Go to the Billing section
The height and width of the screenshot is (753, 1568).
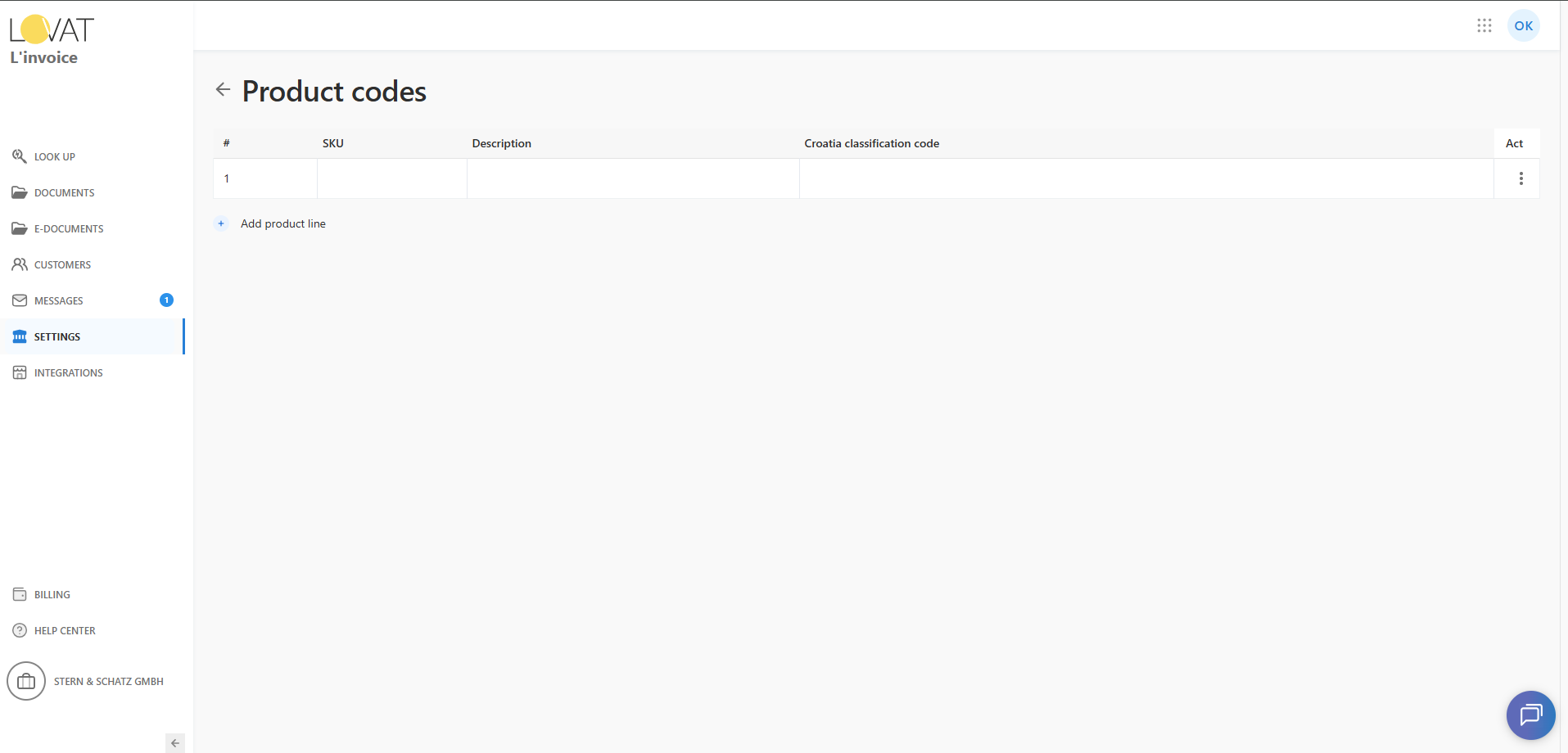[52, 594]
